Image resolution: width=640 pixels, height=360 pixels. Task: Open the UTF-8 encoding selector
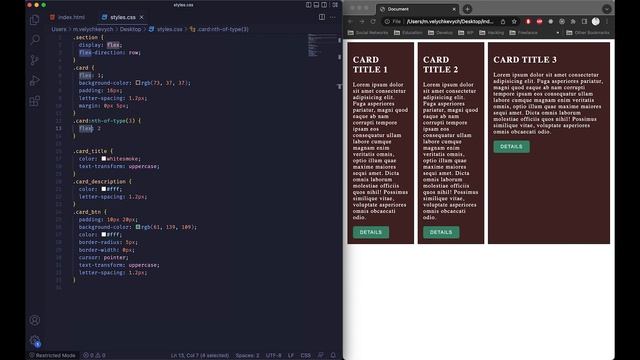273,355
